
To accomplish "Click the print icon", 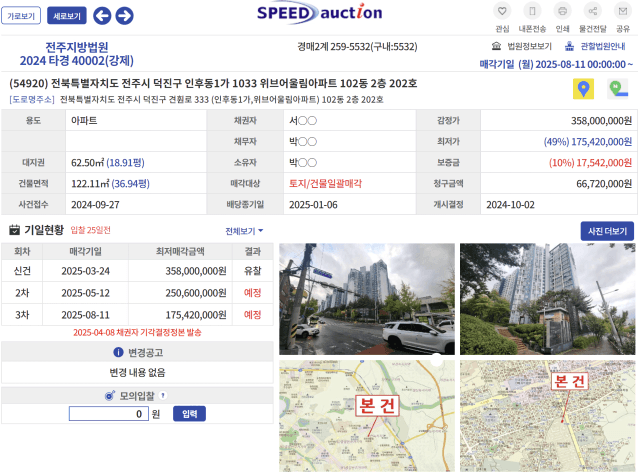I will (562, 11).
